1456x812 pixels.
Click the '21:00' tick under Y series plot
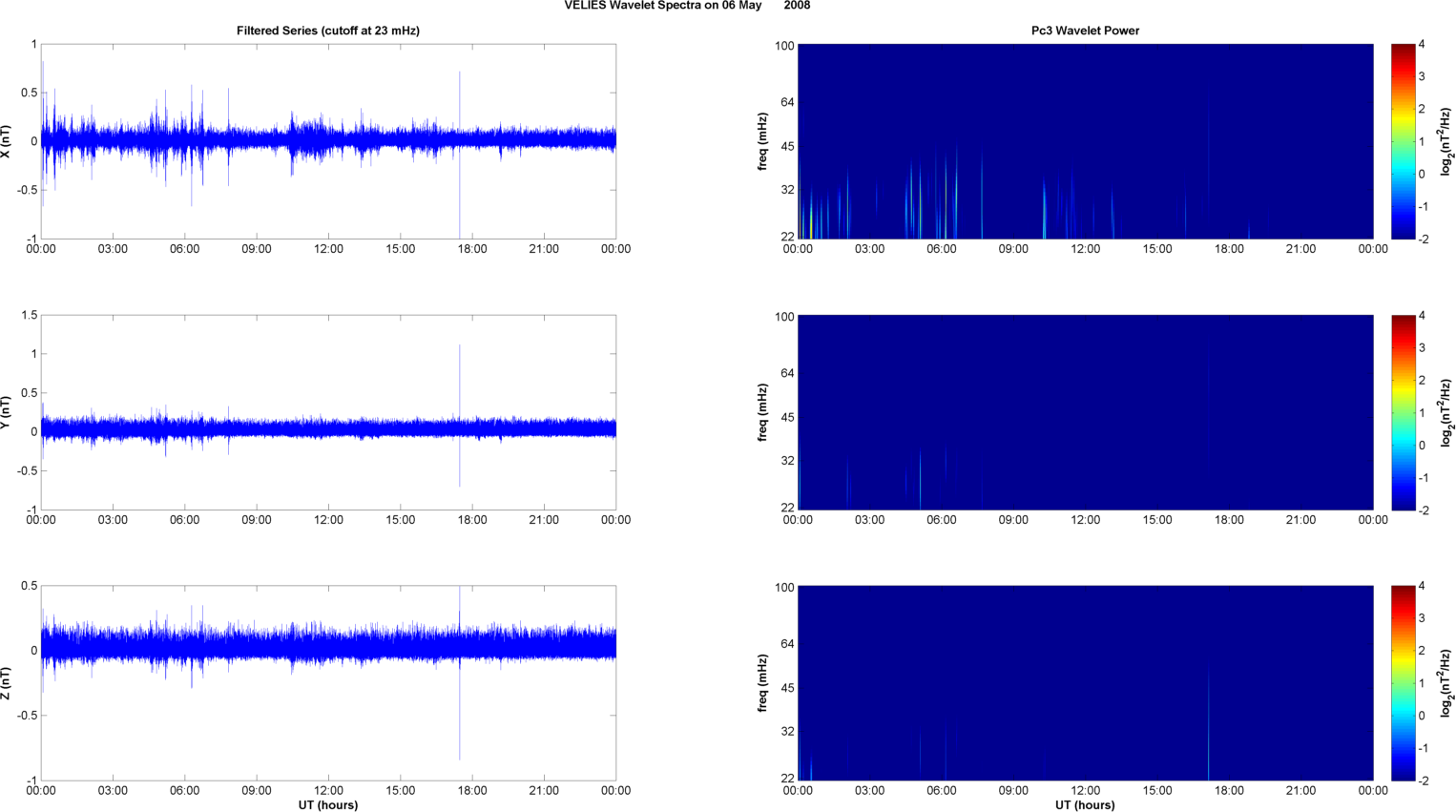click(x=544, y=520)
